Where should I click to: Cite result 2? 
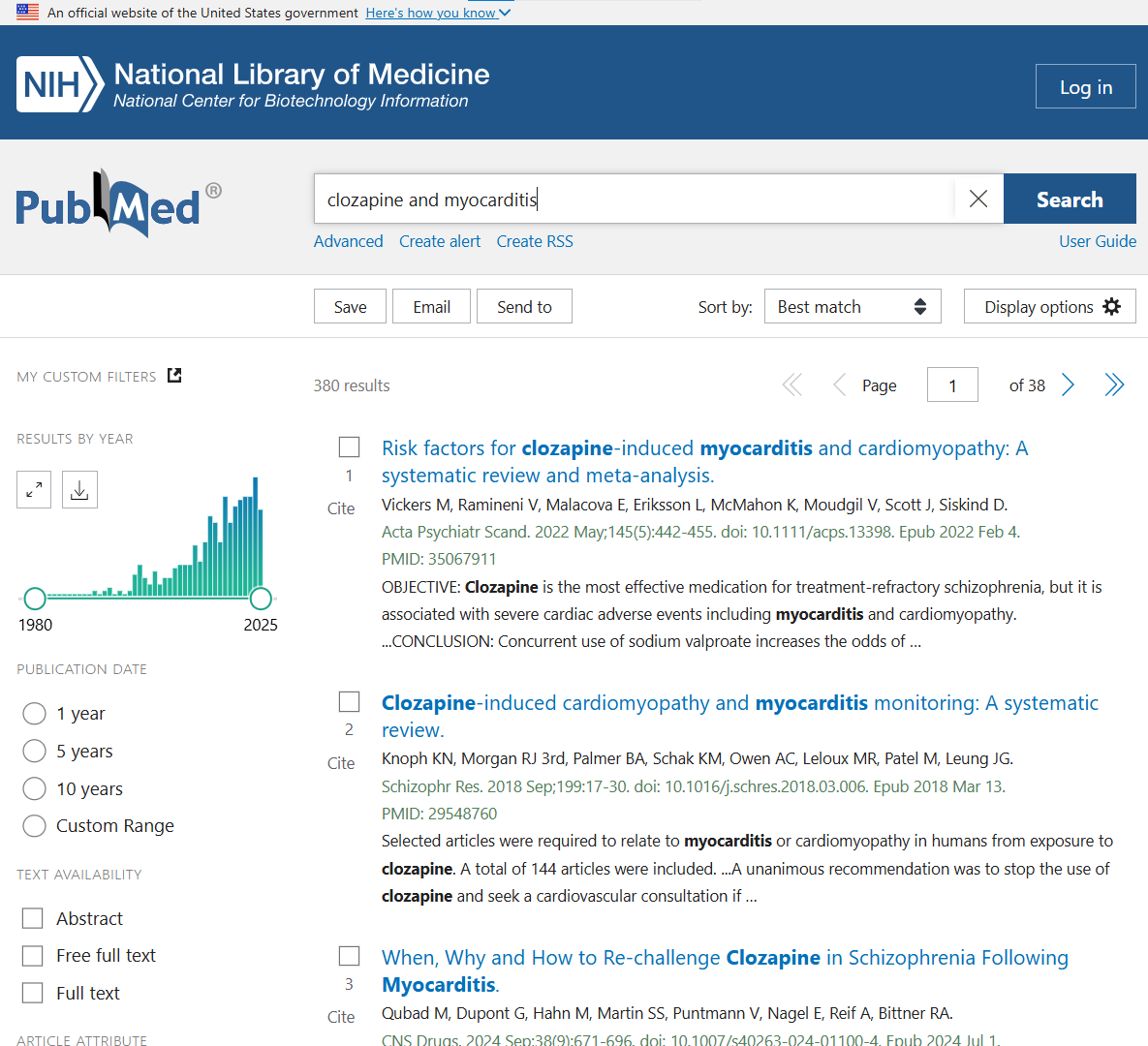point(340,763)
